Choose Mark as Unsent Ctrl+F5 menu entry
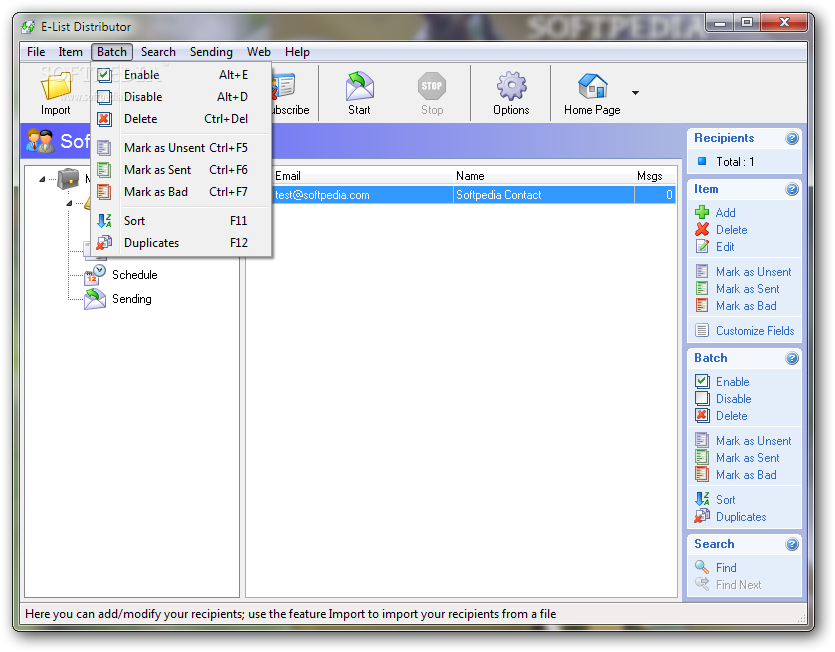This screenshot has width=835, height=652. [181, 148]
